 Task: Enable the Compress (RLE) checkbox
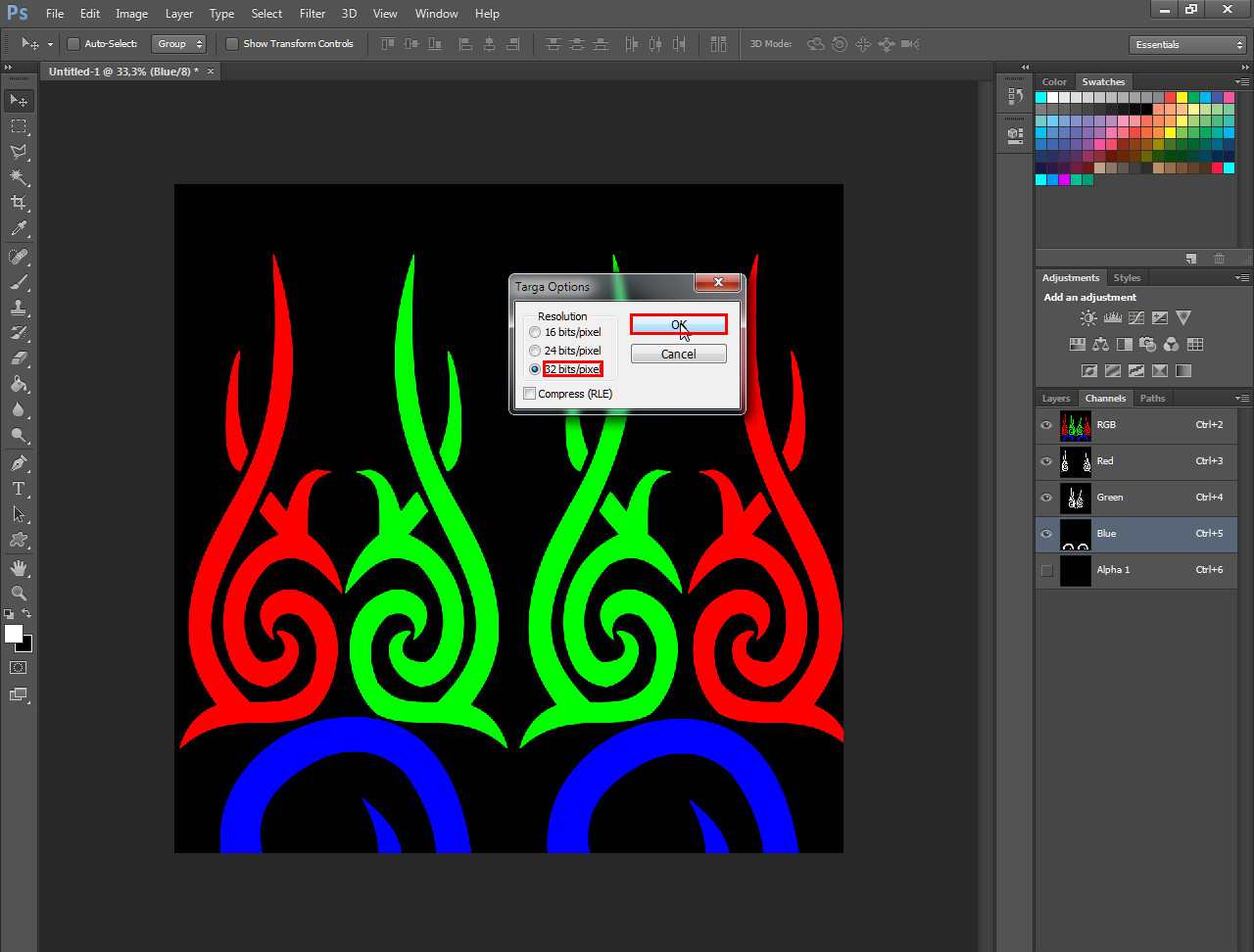(x=530, y=394)
